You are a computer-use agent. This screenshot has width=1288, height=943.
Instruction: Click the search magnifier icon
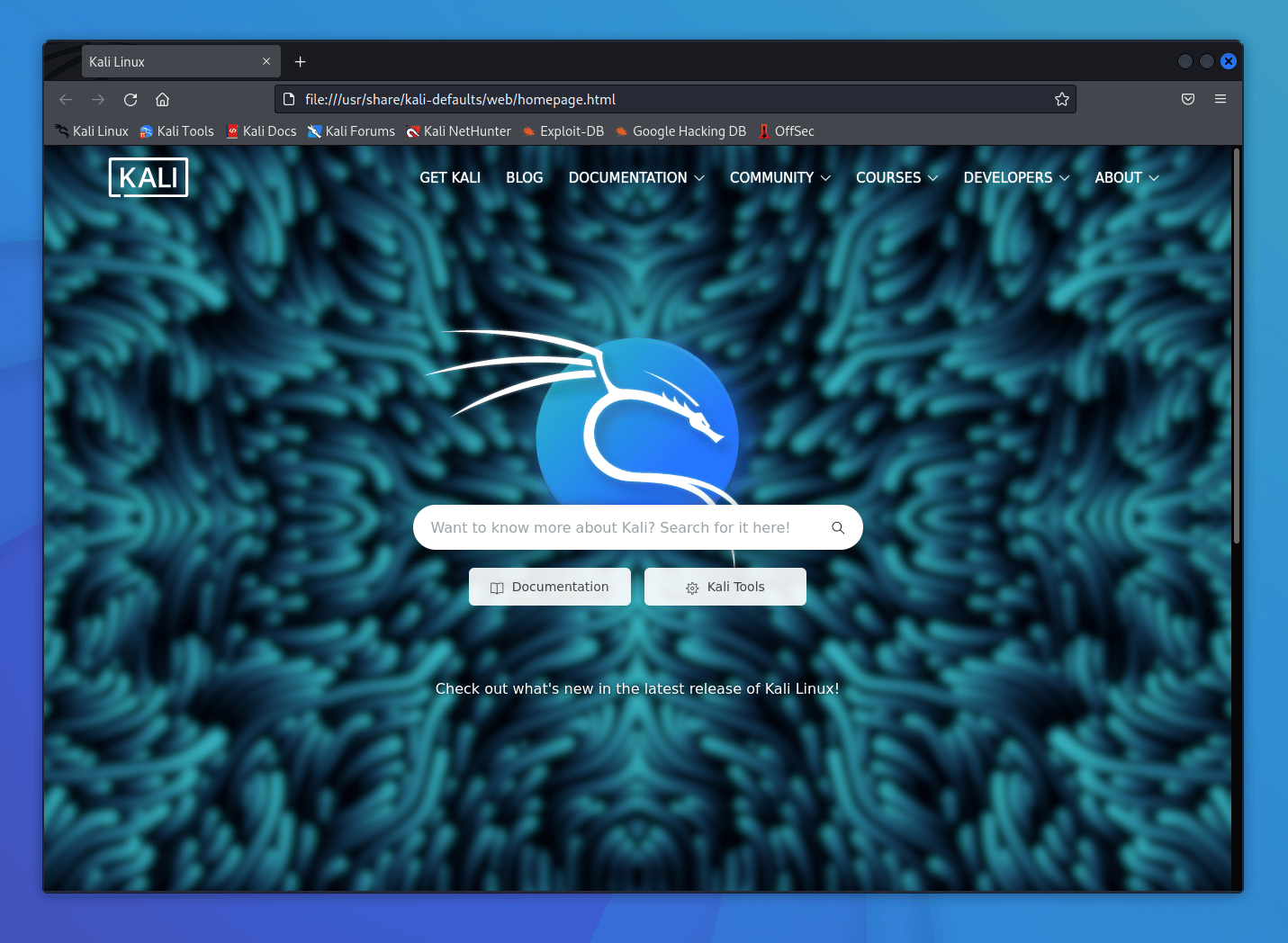(x=837, y=527)
